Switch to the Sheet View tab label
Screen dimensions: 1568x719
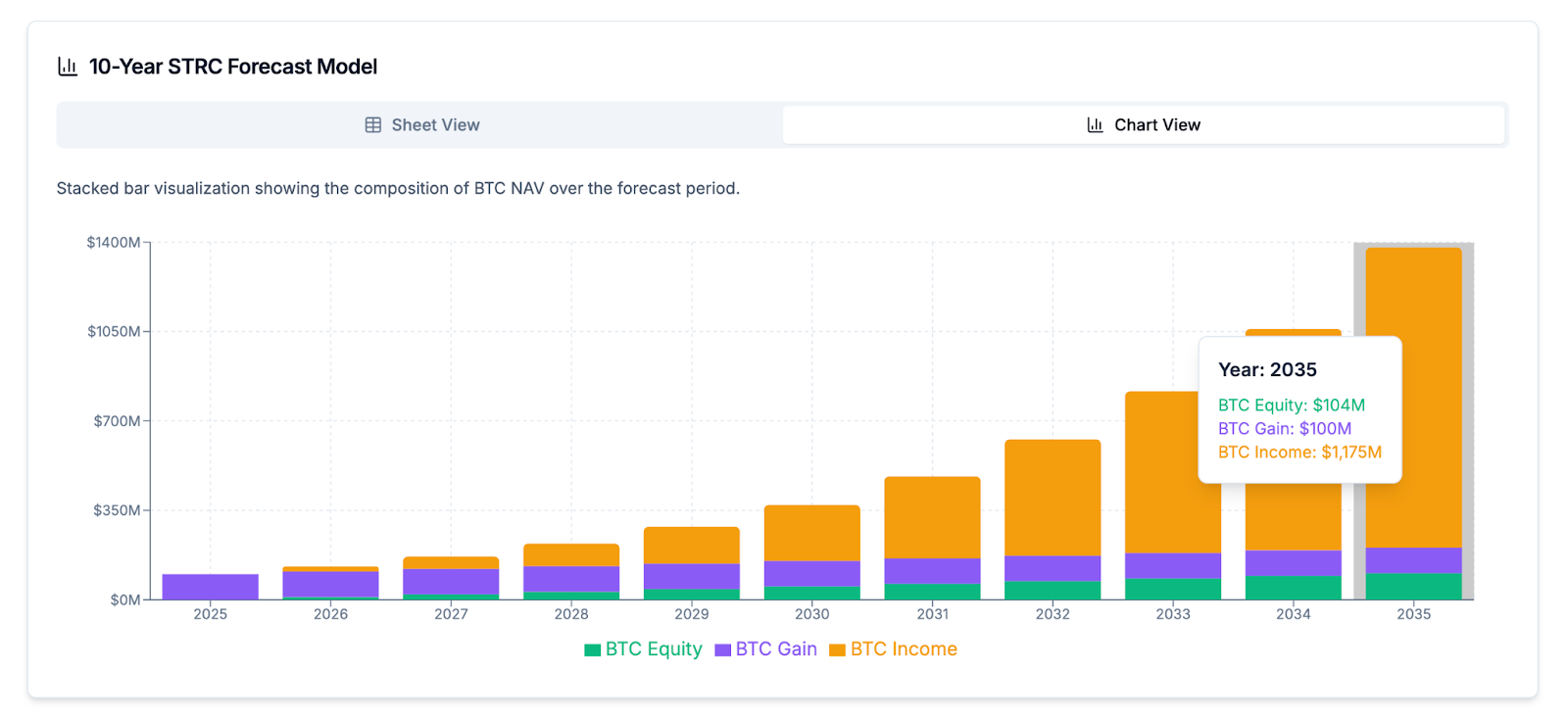[435, 125]
